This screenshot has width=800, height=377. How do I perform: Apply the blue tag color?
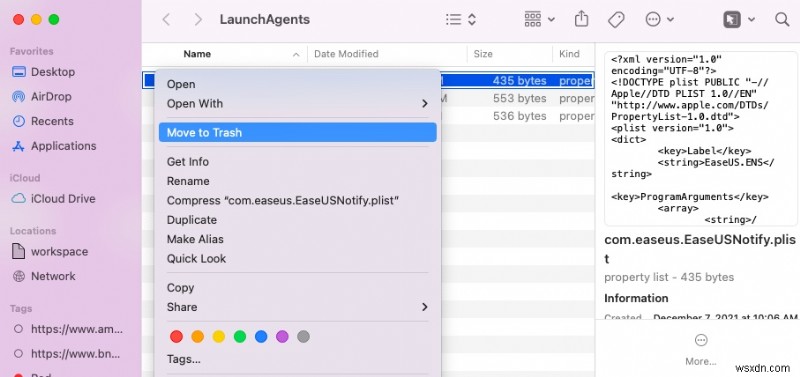point(261,337)
